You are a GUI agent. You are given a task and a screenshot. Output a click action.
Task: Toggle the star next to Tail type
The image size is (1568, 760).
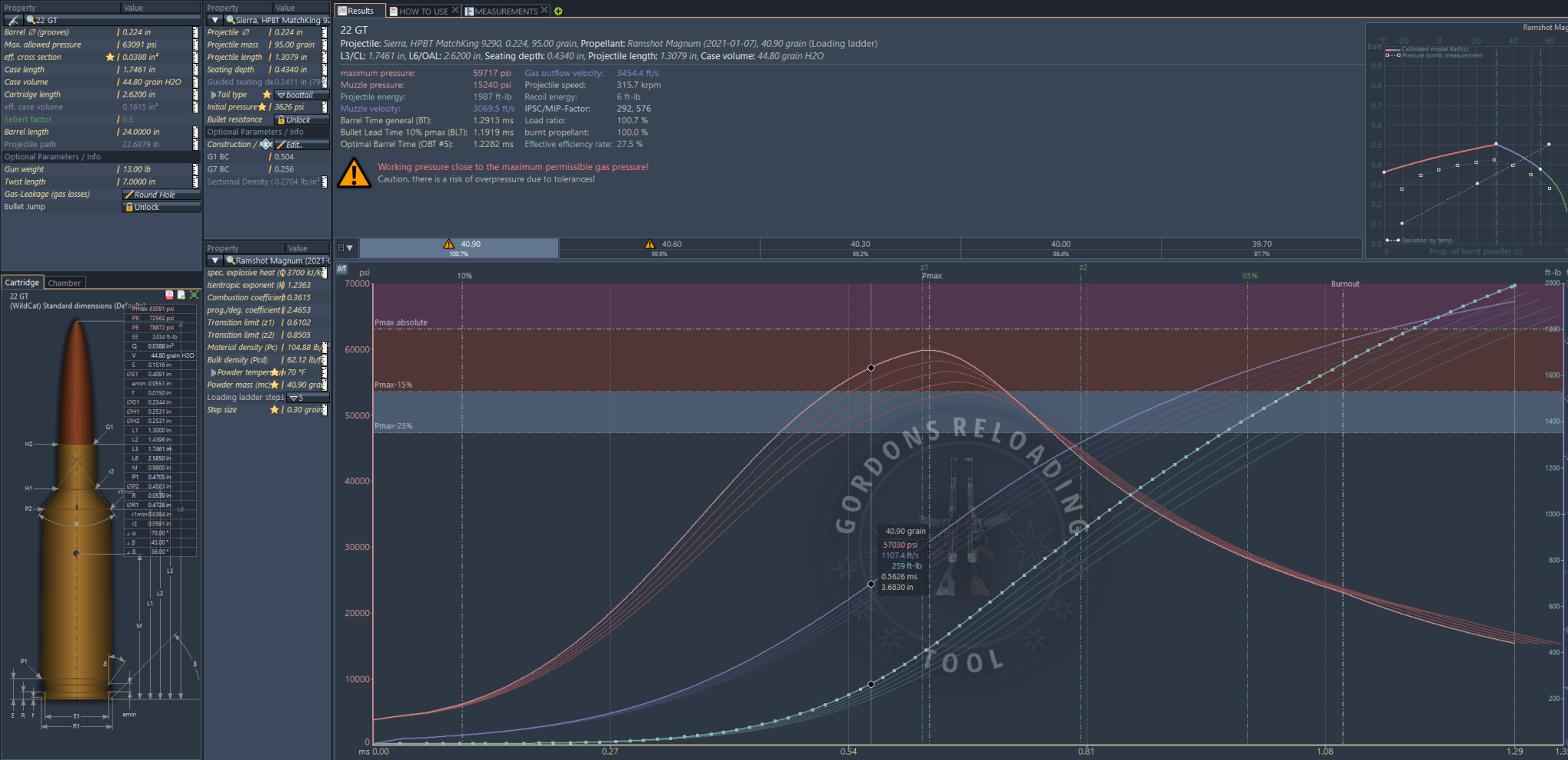click(x=266, y=95)
